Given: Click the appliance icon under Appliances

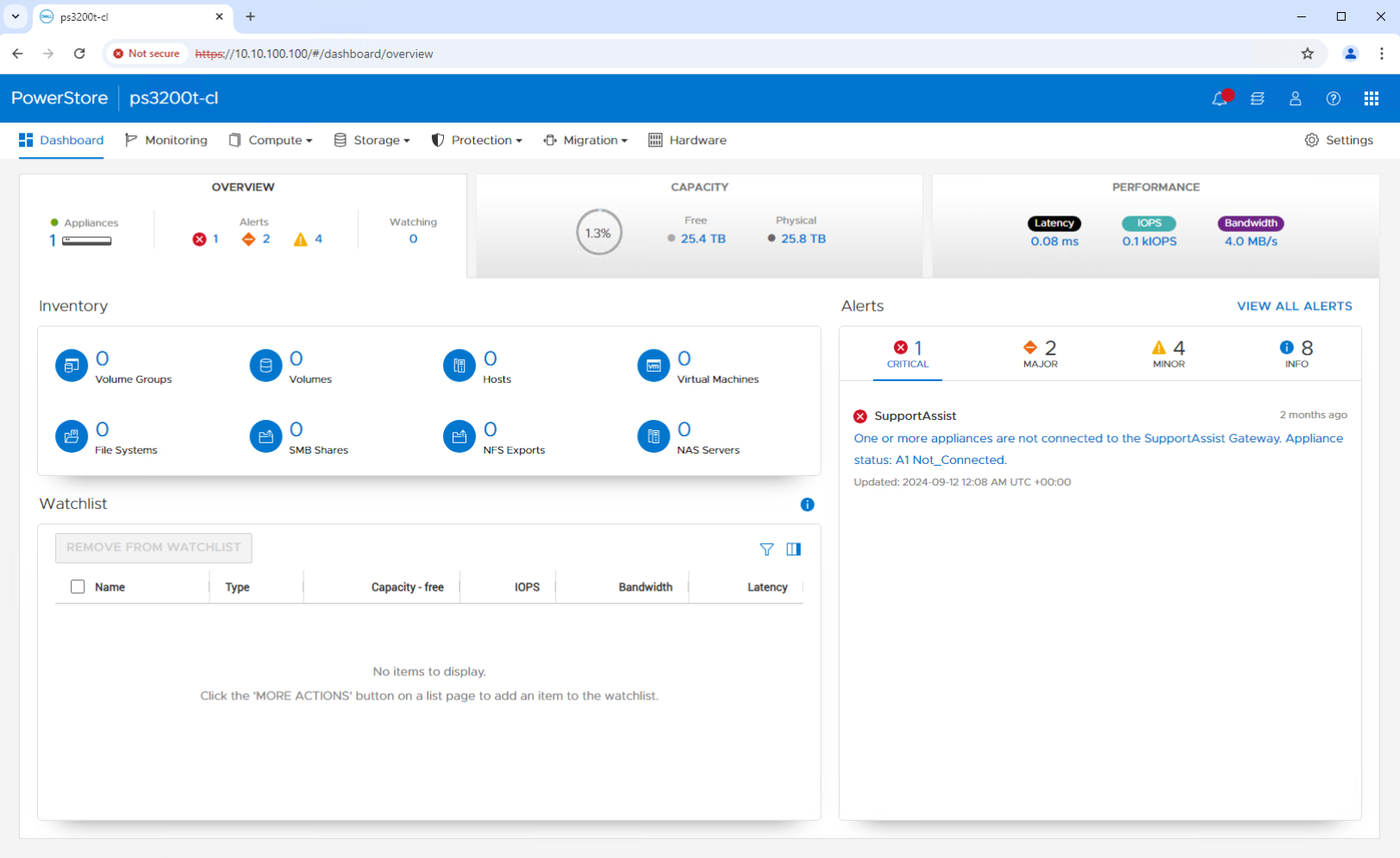Looking at the screenshot, I should point(86,241).
